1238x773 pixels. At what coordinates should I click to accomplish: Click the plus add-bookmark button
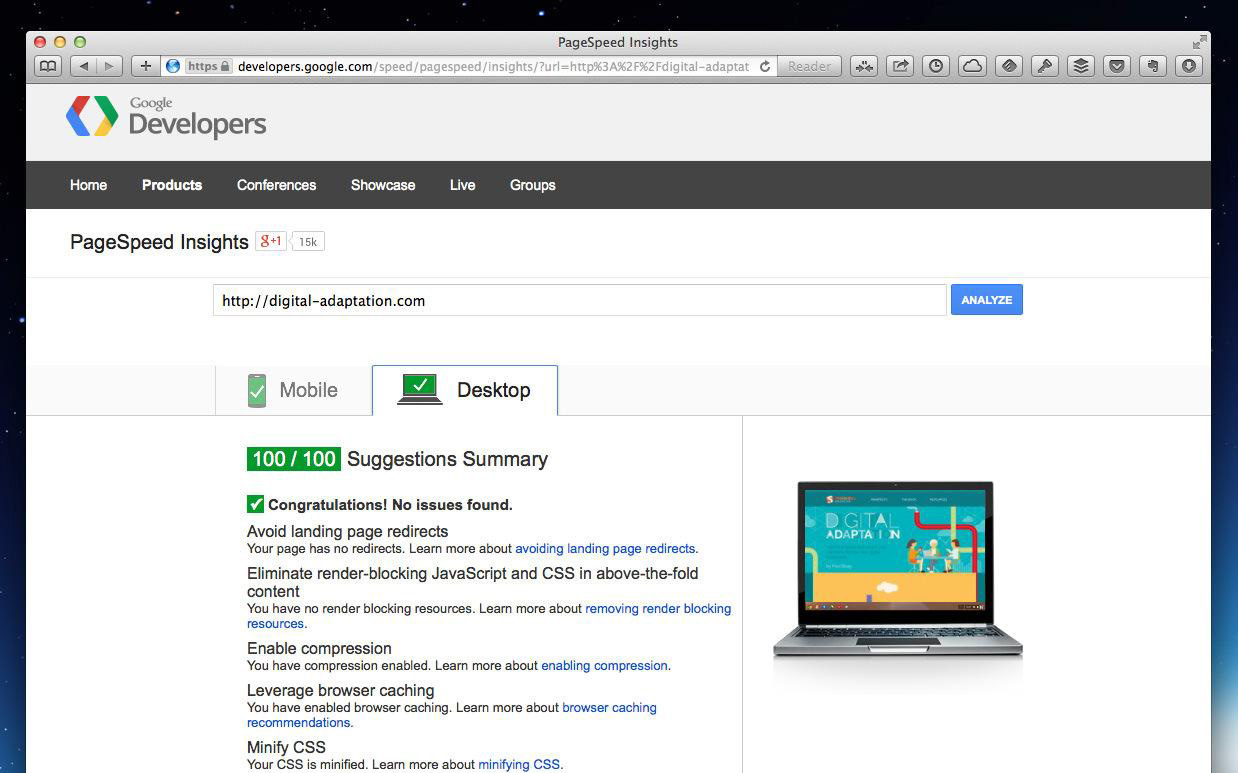click(146, 66)
